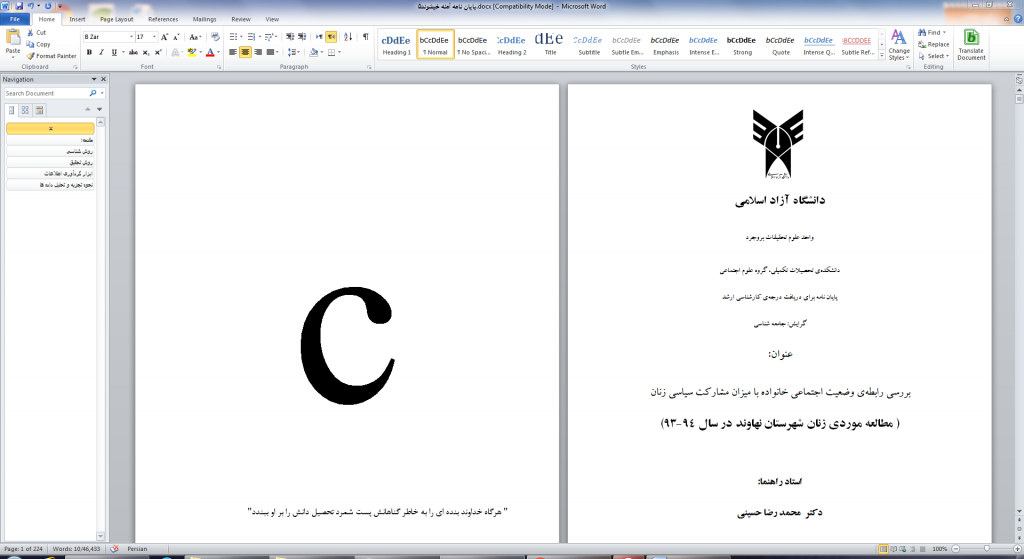Toggle Bold formatting
The width and height of the screenshot is (1024, 559).
coord(89,52)
